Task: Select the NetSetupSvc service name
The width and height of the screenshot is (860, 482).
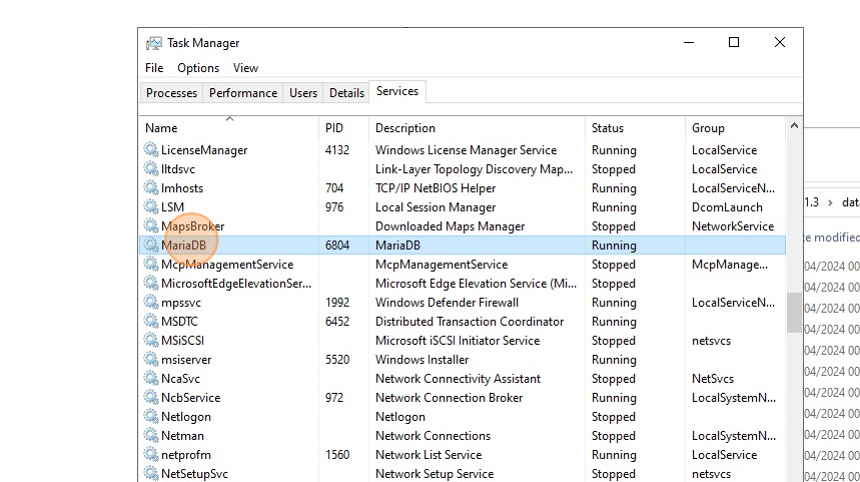Action: [x=195, y=474]
